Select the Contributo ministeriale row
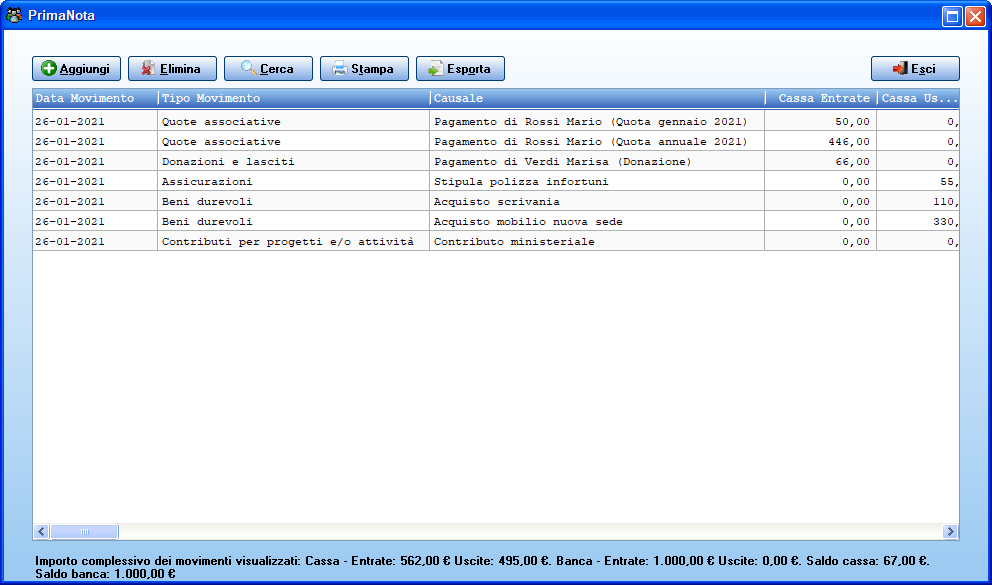The width and height of the screenshot is (992, 585). coord(496,242)
